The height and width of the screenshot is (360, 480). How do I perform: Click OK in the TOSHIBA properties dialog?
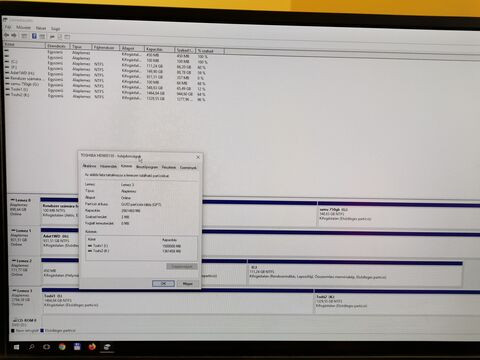point(163,283)
